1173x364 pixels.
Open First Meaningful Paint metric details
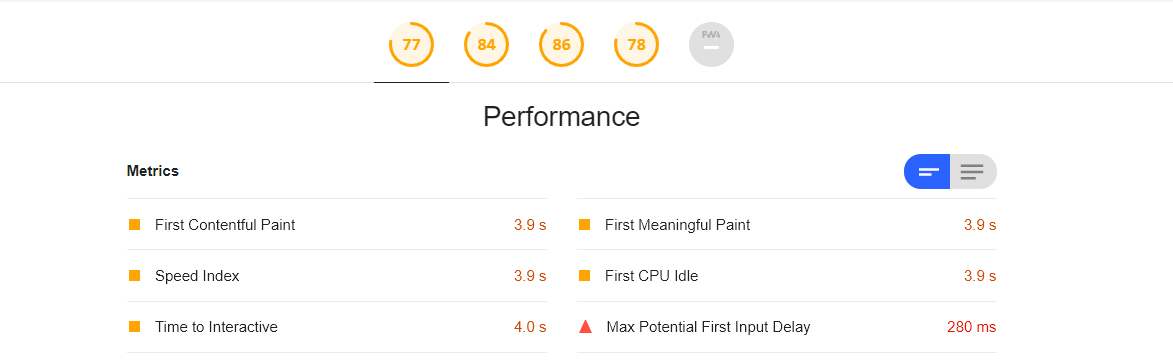pyautogui.click(x=787, y=224)
